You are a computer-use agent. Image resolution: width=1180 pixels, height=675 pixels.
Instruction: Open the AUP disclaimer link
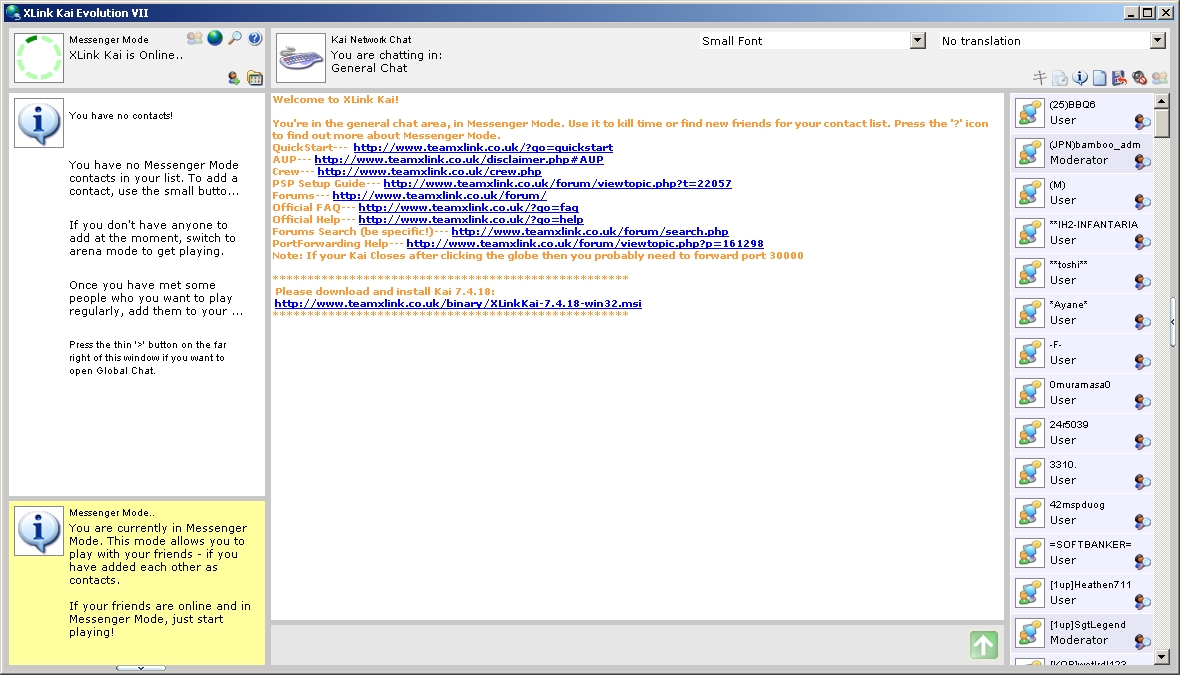[x=459, y=160]
